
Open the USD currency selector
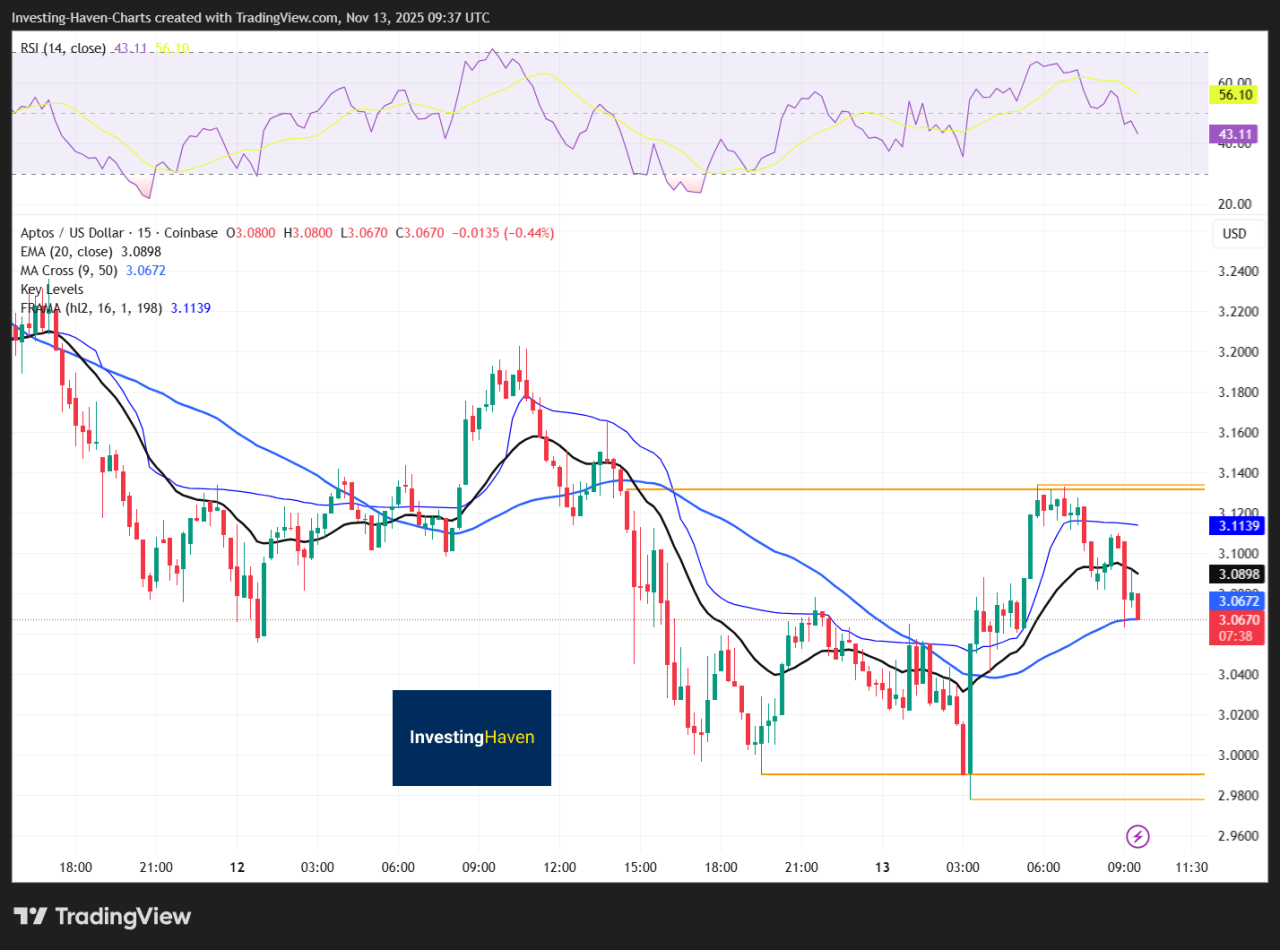(x=1234, y=234)
